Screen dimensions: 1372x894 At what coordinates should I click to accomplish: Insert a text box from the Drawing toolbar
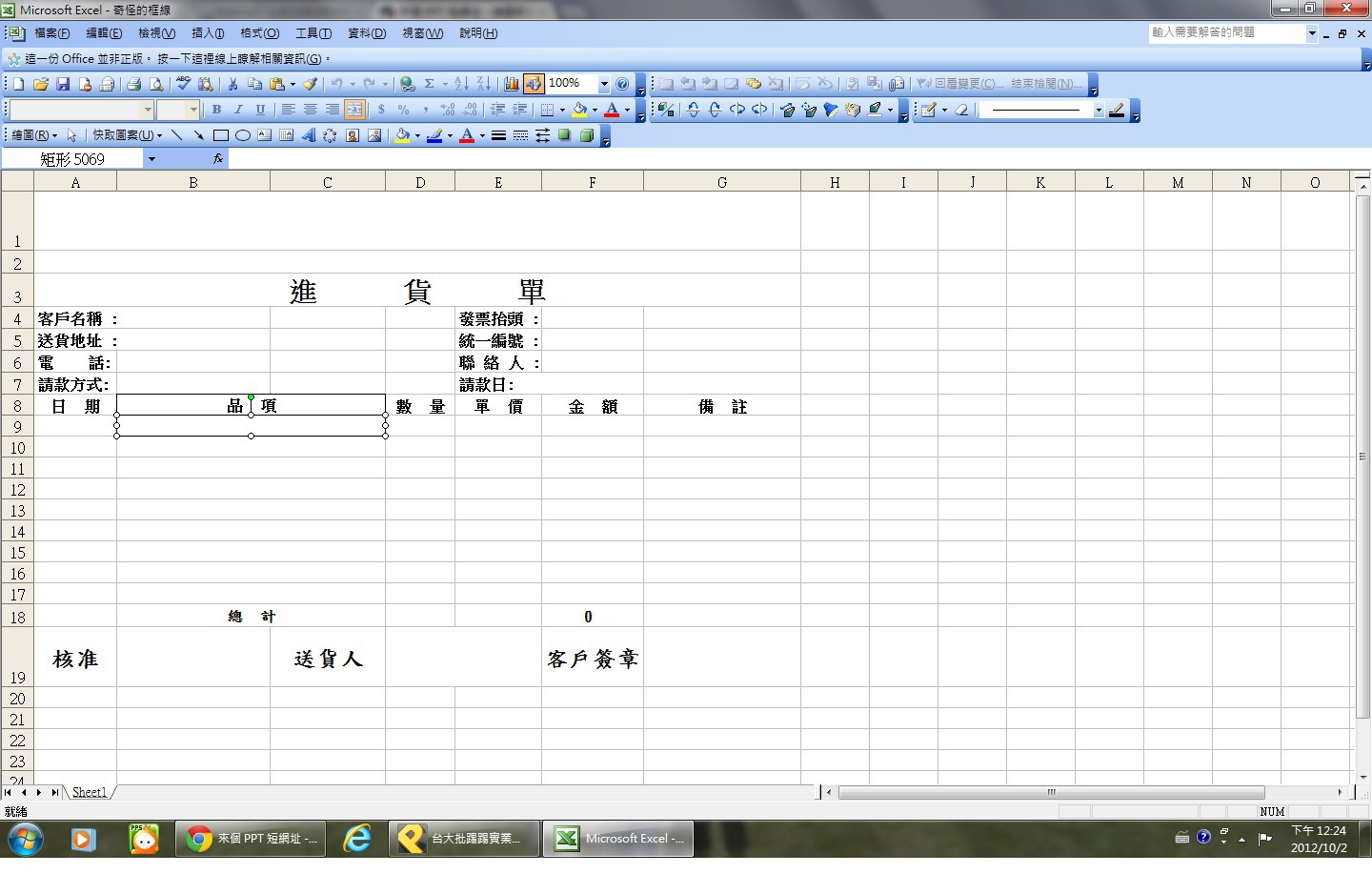265,135
